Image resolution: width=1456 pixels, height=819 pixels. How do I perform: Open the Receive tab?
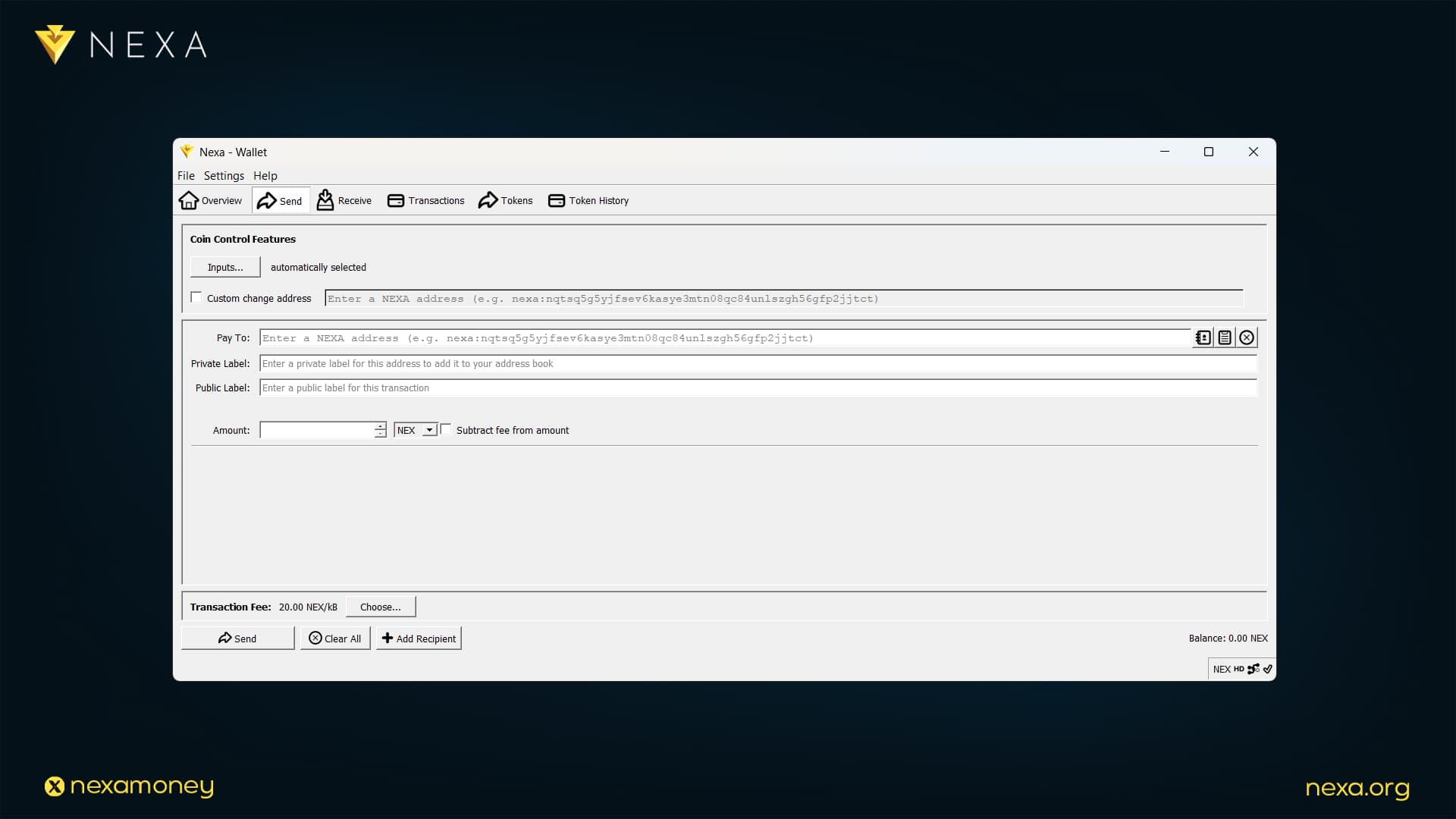344,200
